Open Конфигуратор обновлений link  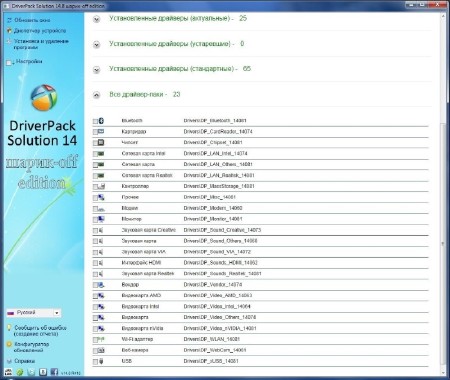32,347
